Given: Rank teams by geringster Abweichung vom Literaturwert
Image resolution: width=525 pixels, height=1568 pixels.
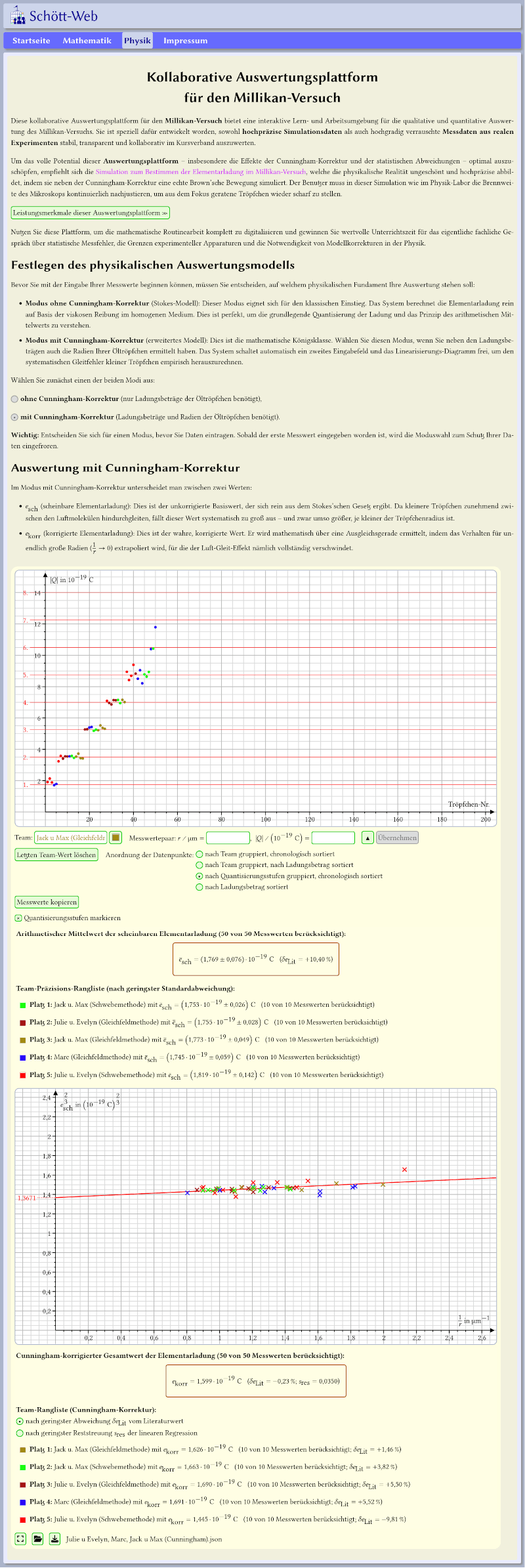Looking at the screenshot, I should click(20, 1422).
